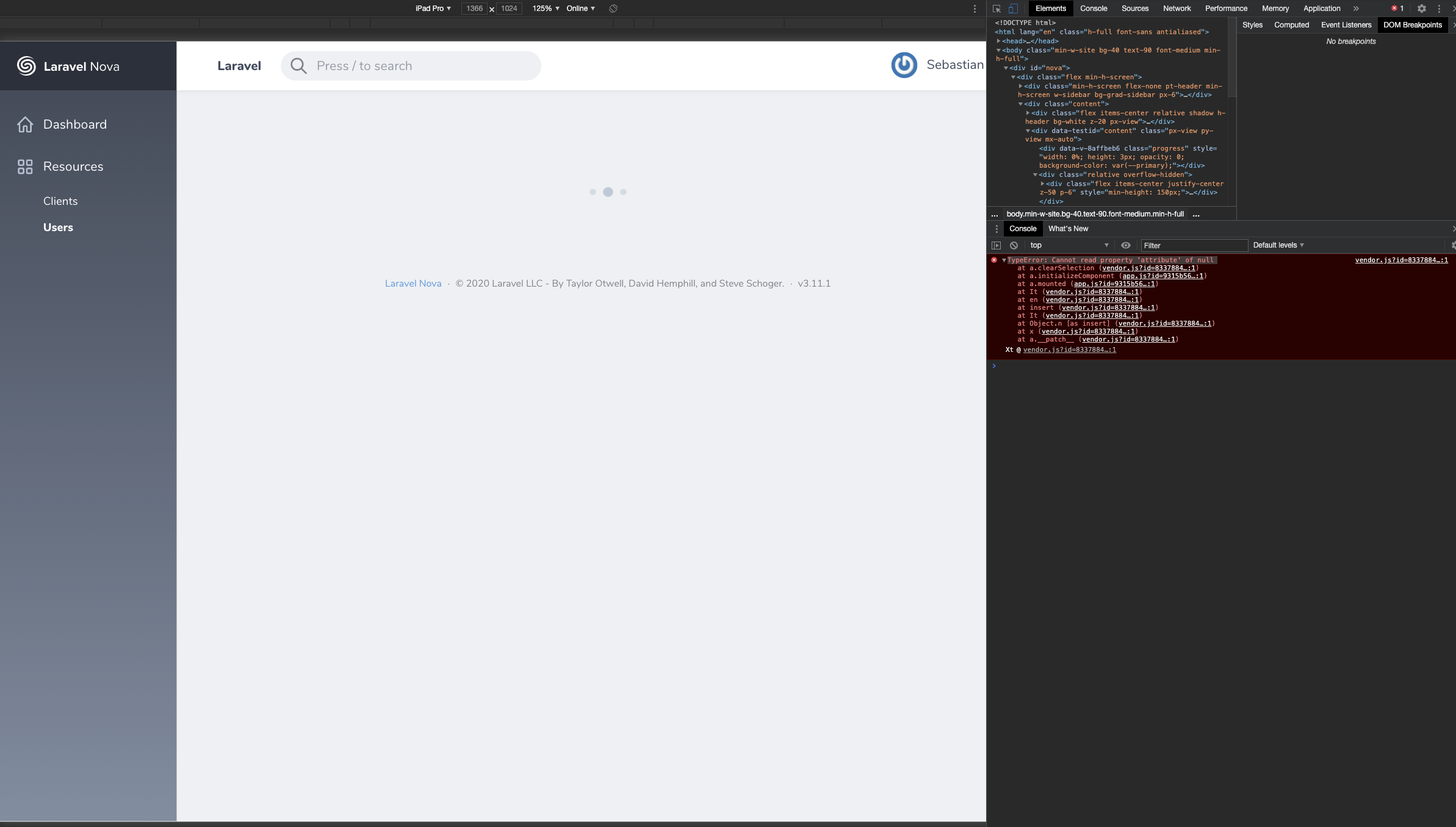Click the Laravel Nova footer link
Viewport: 1456px width, 827px height.
coord(413,283)
